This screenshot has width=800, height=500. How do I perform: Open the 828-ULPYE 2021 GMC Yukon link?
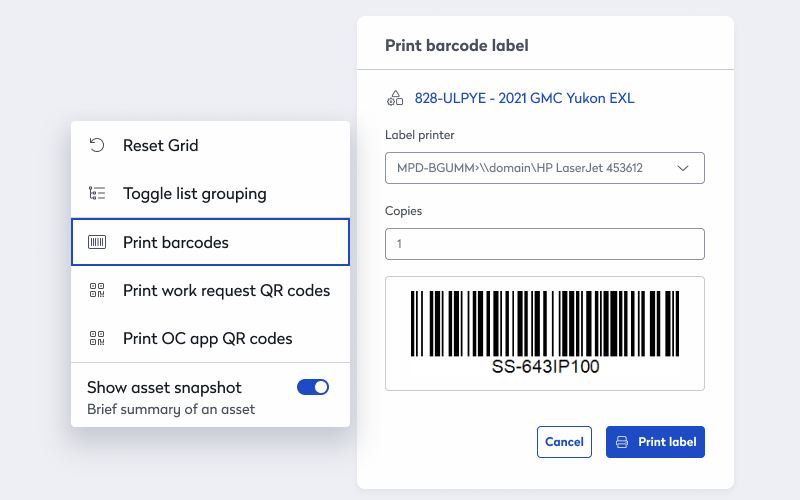[x=524, y=98]
